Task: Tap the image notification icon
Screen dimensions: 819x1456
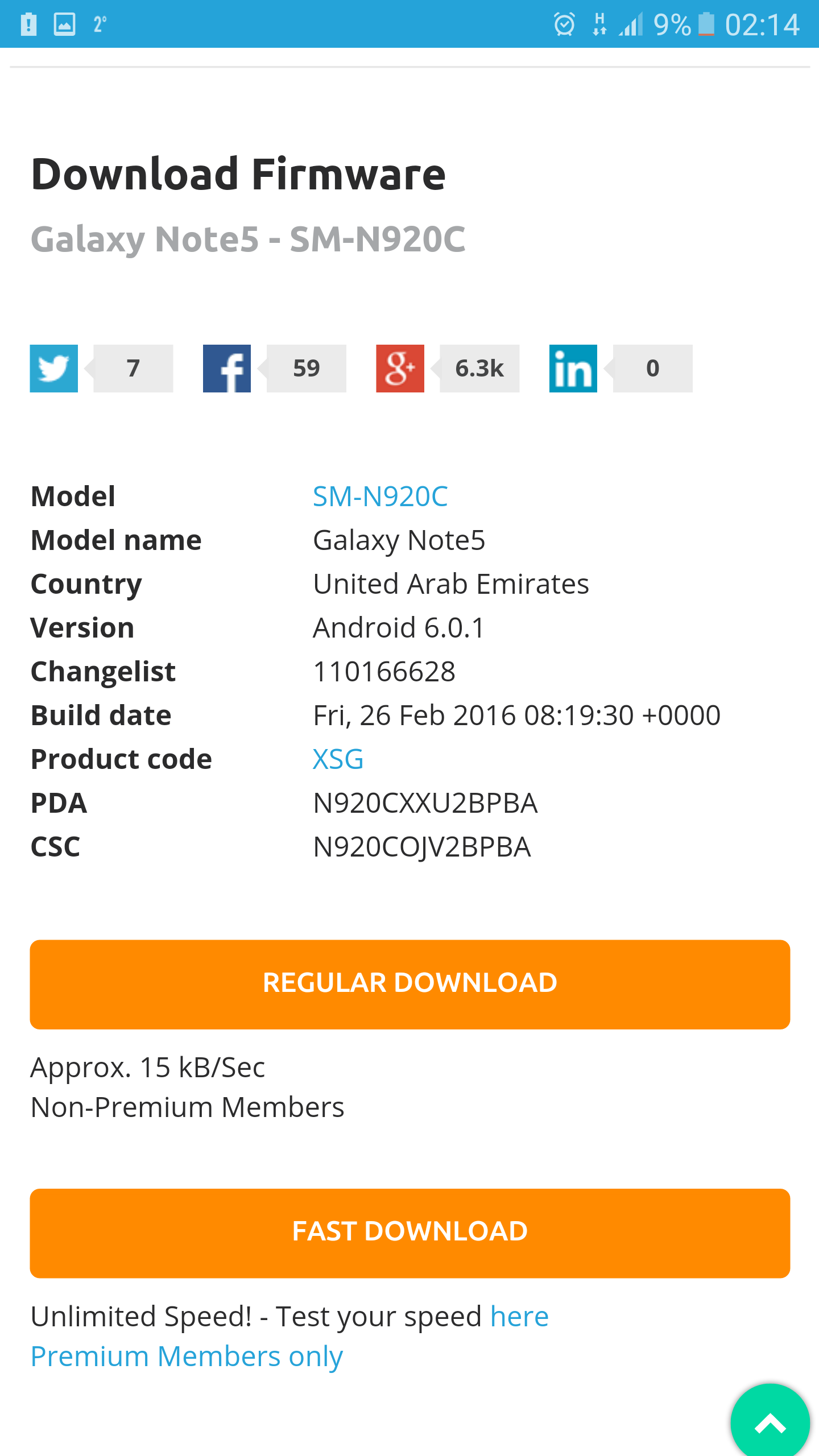Action: pyautogui.click(x=64, y=24)
